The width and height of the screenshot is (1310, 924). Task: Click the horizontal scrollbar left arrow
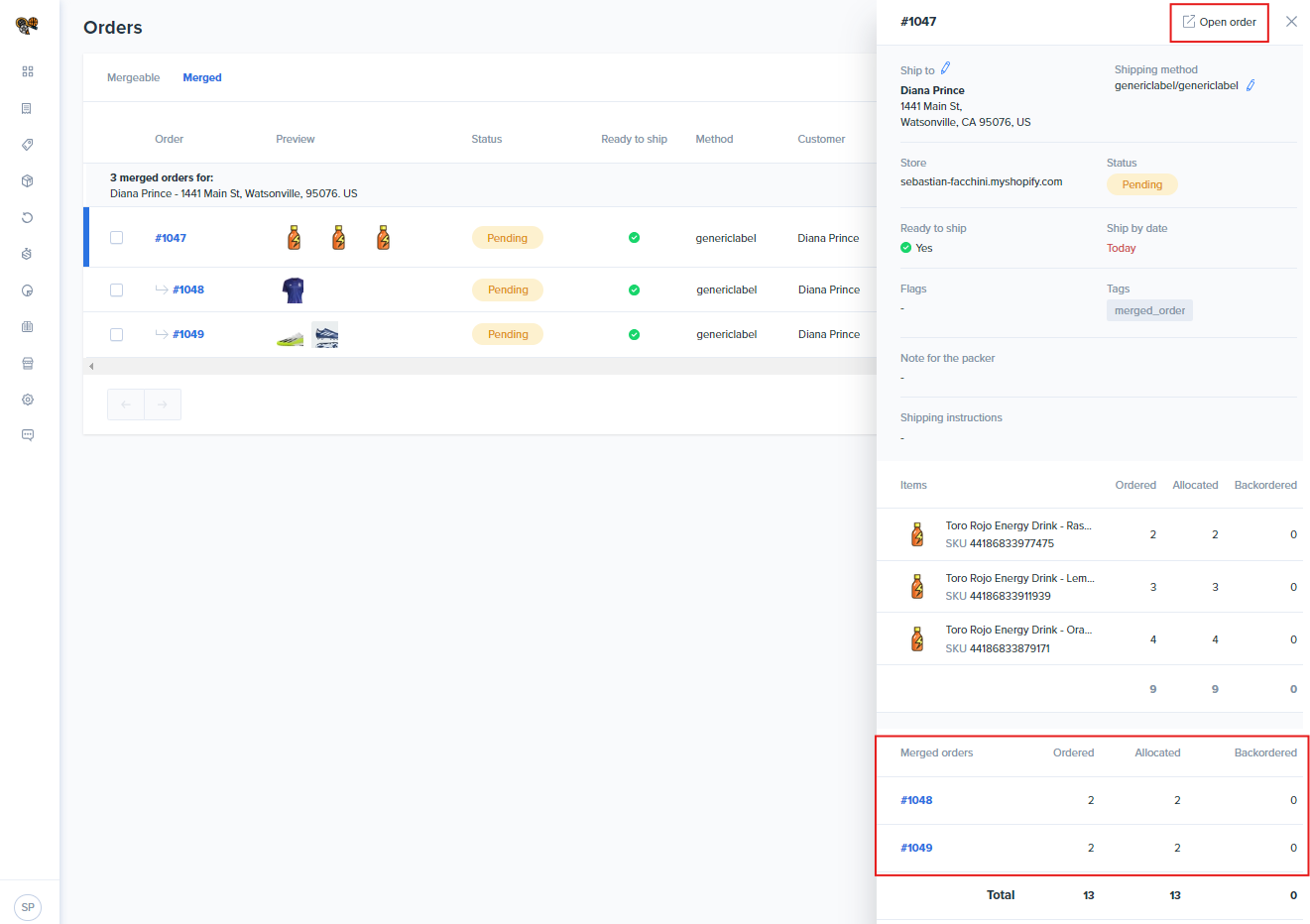(x=91, y=367)
